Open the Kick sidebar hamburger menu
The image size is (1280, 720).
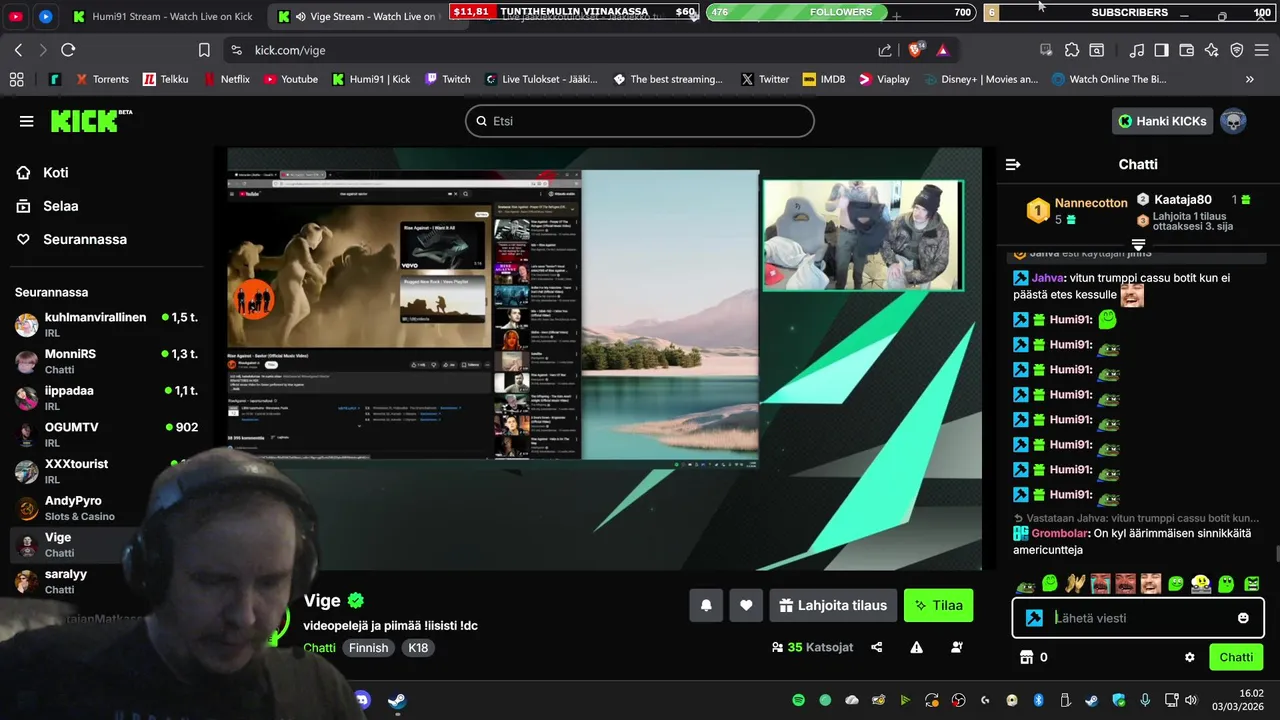[x=26, y=121]
